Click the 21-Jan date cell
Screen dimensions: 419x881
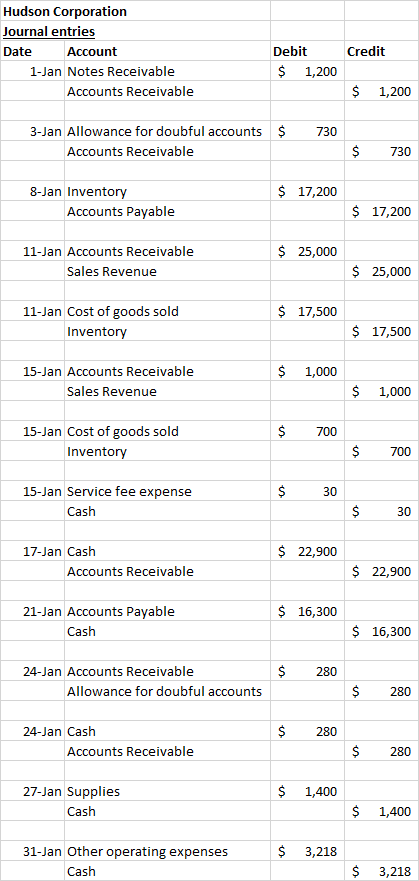coord(33,612)
